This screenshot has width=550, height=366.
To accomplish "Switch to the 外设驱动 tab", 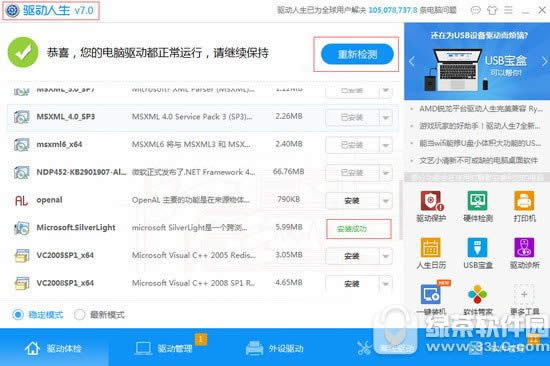I will 274,348.
